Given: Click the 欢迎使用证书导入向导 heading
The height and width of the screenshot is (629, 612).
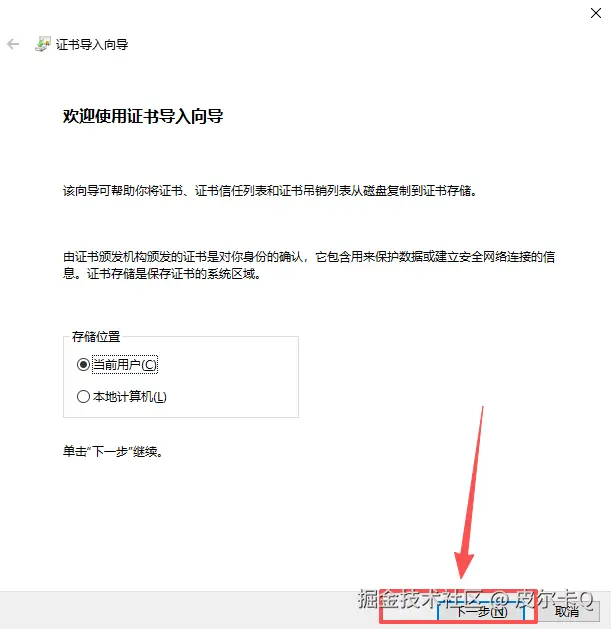Looking at the screenshot, I should 143,116.
